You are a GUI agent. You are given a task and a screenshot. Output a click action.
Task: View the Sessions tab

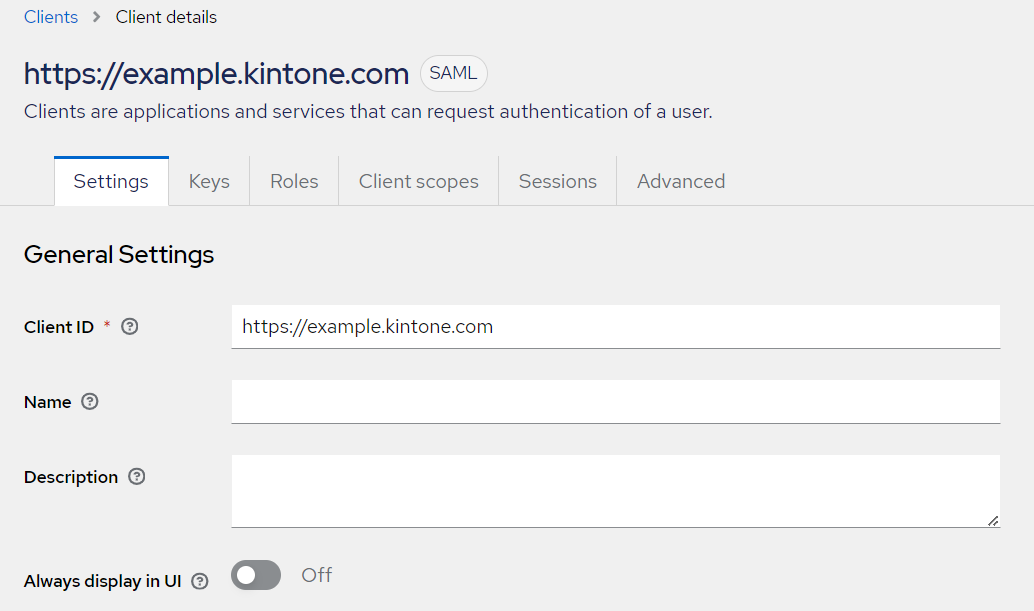tap(557, 181)
